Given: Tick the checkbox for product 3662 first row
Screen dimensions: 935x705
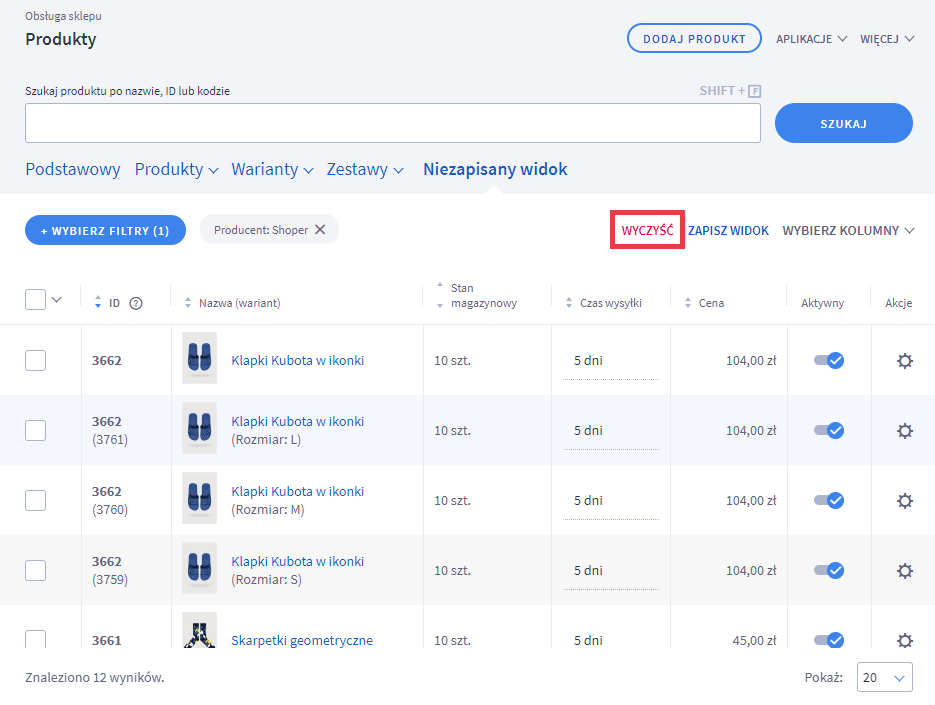Looking at the screenshot, I should (35, 361).
